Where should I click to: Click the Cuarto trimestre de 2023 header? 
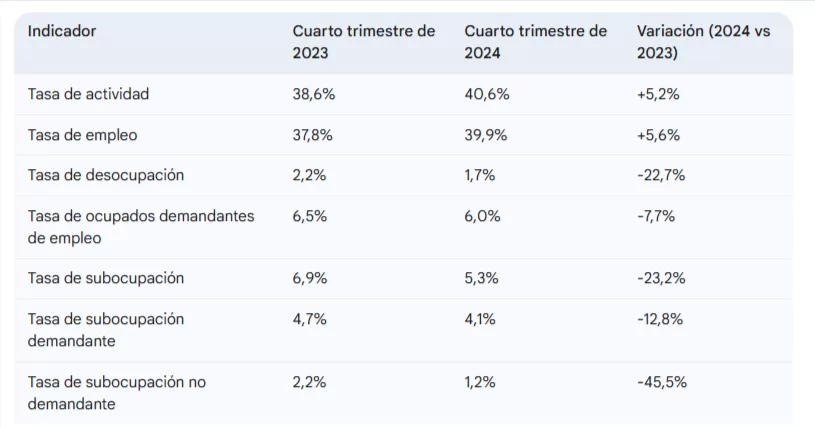(x=363, y=42)
